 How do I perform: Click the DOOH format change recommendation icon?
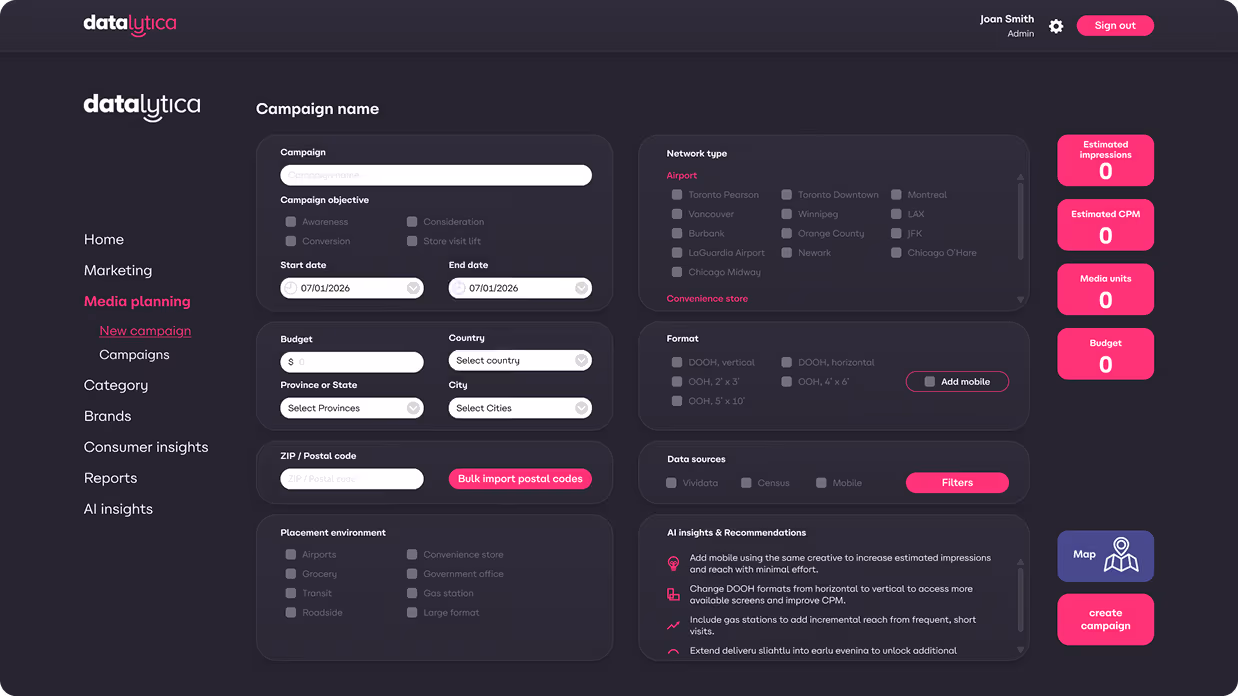click(x=673, y=595)
